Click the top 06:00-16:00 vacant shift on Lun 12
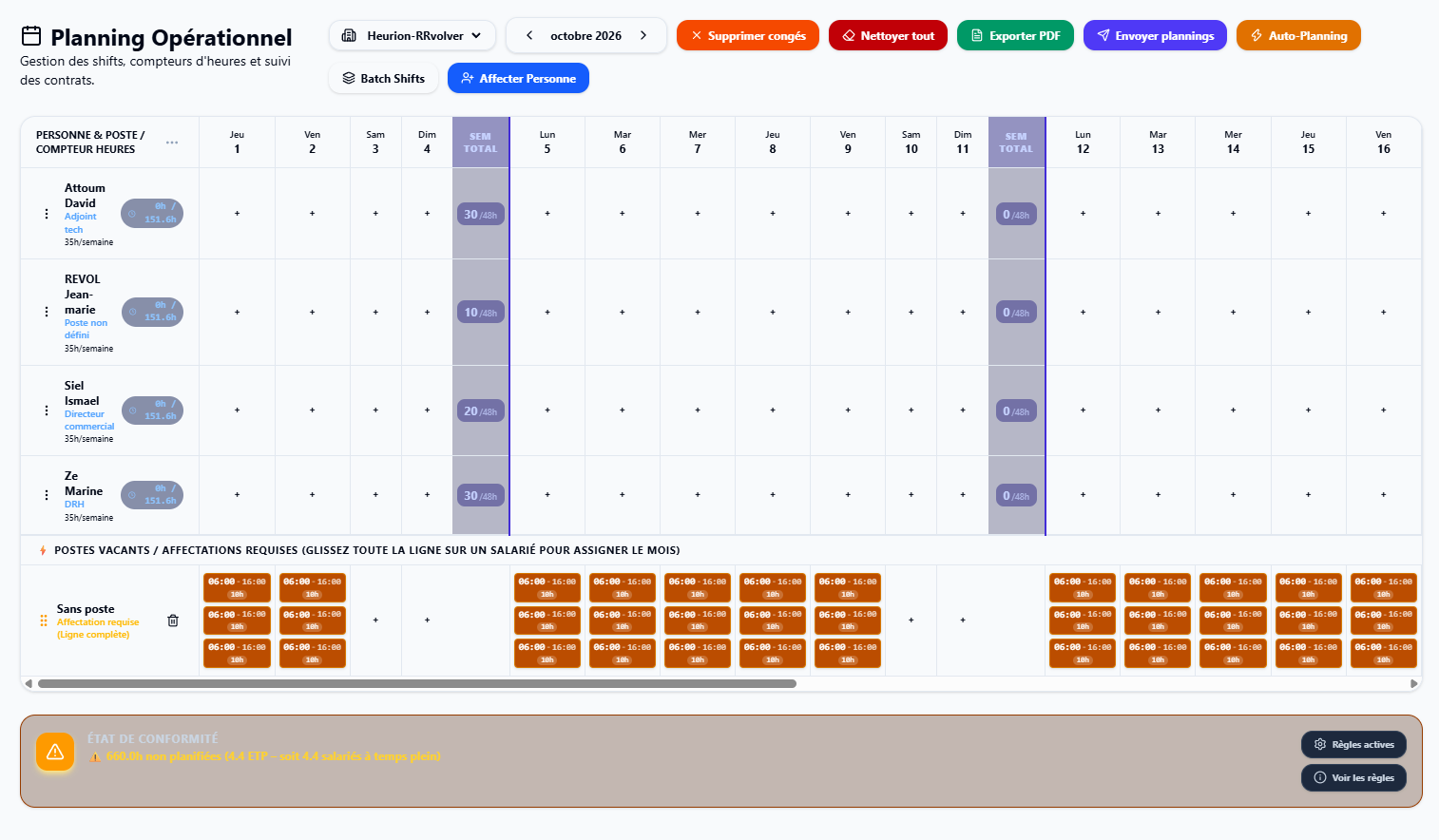This screenshot has width=1439, height=840. click(1083, 587)
